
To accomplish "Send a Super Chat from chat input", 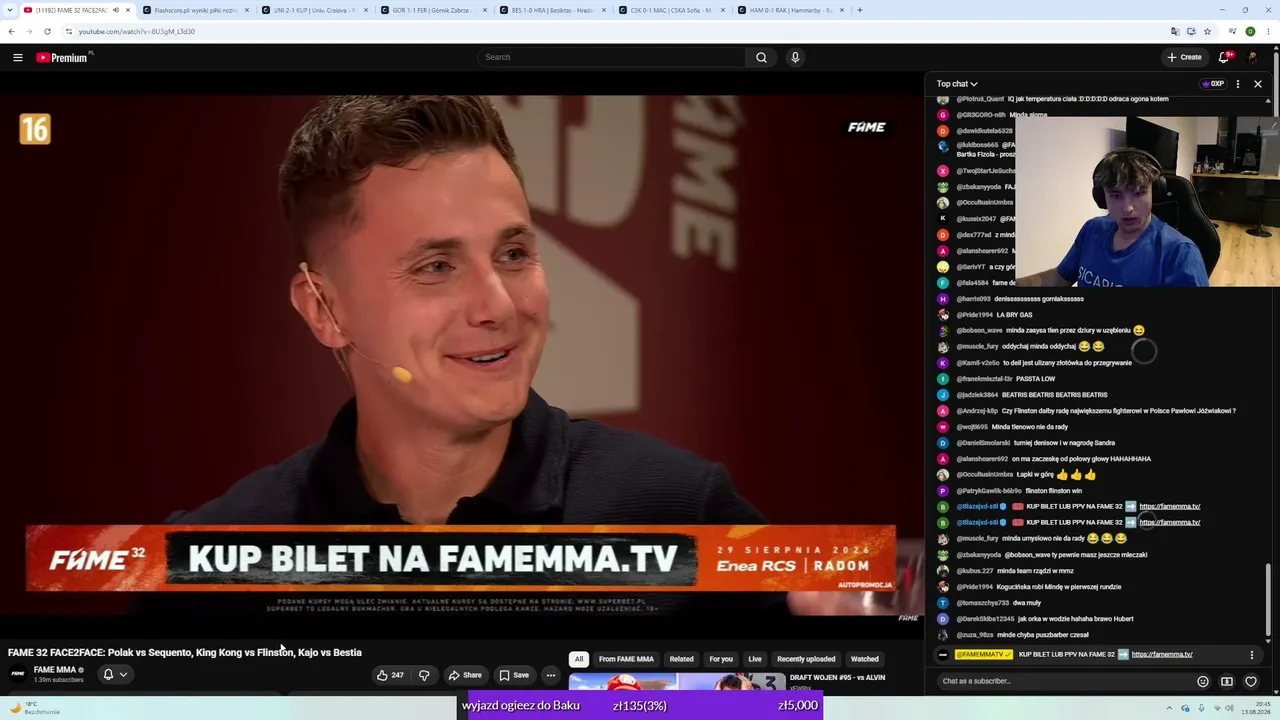I will [x=1227, y=682].
